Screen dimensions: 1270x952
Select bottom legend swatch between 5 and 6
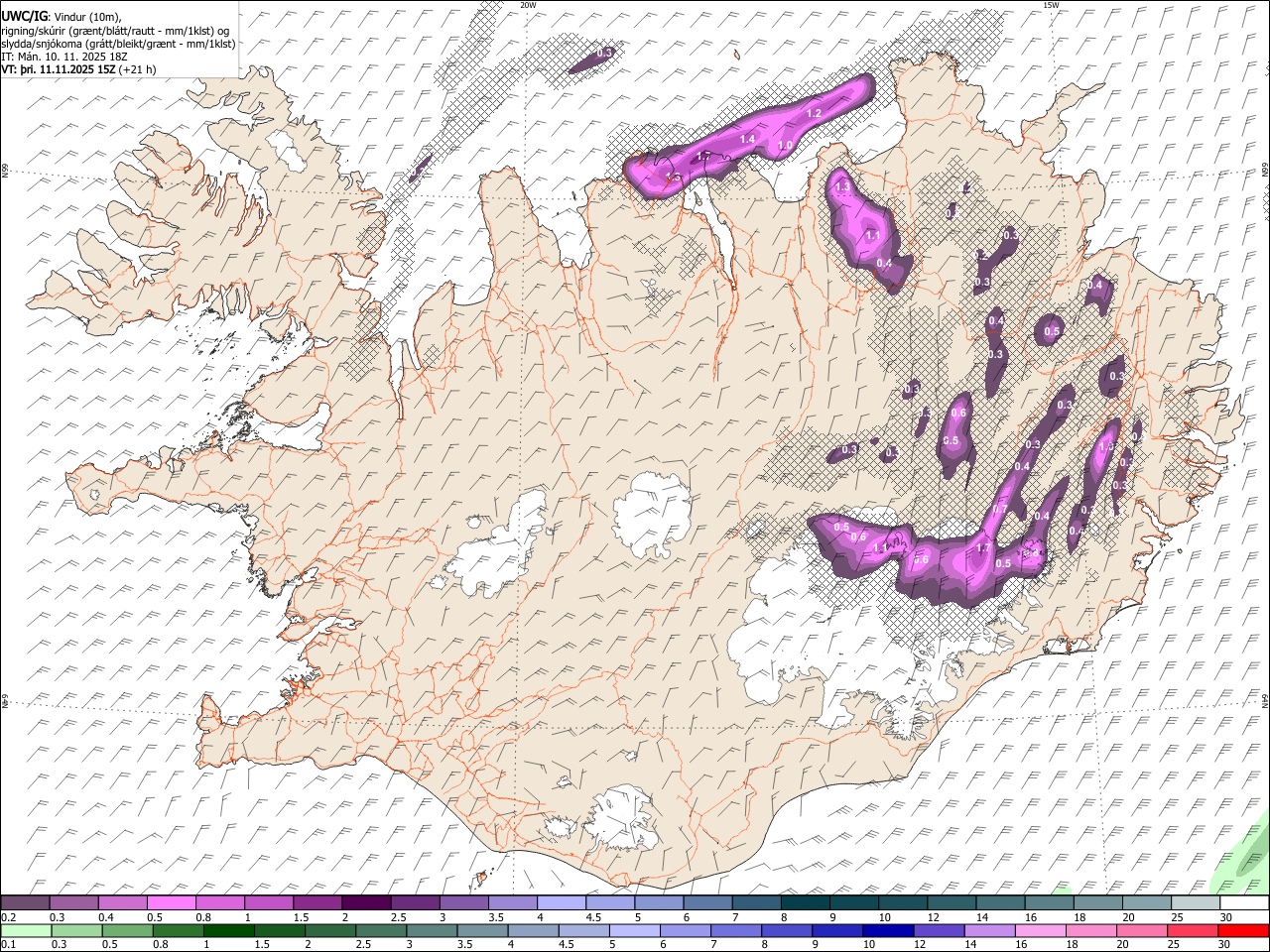[635, 930]
